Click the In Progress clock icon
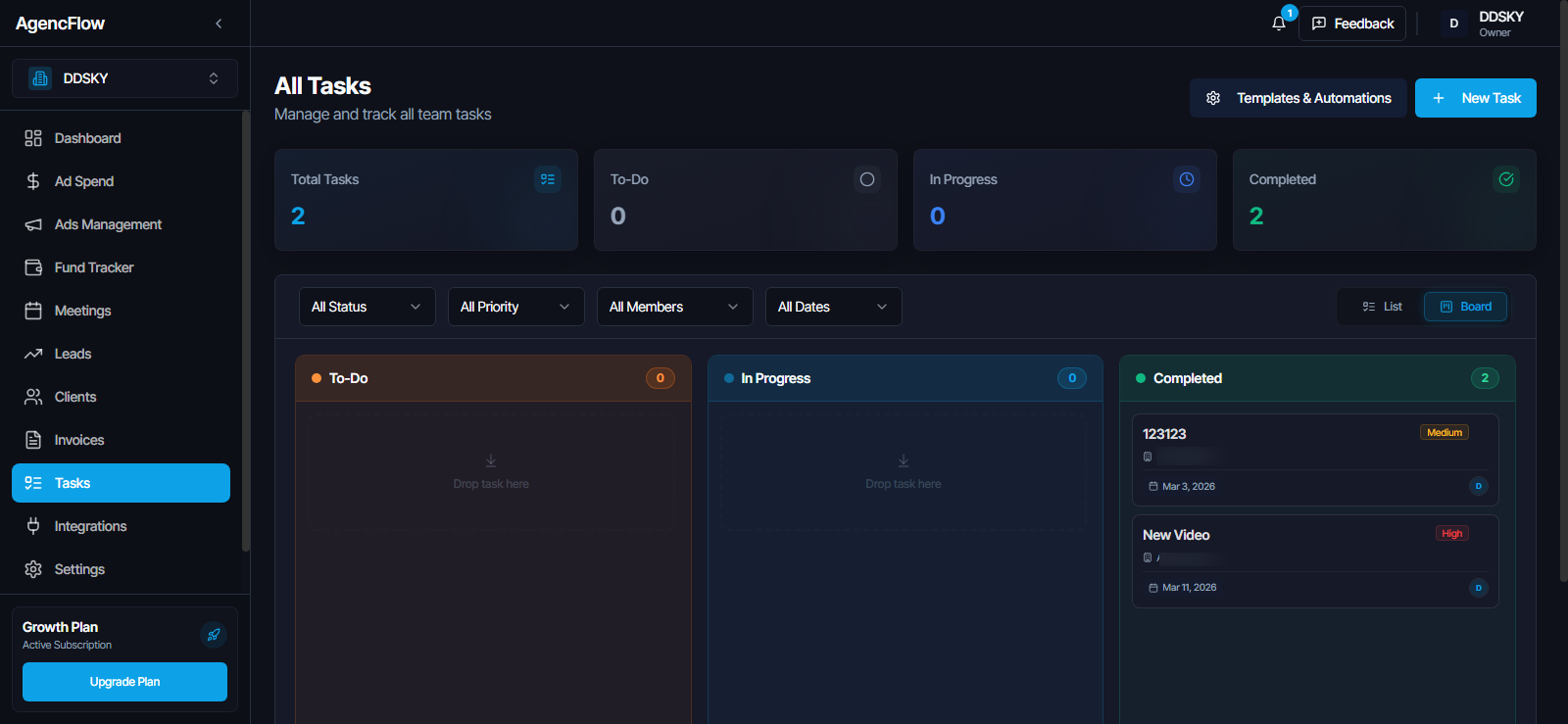Image resolution: width=1568 pixels, height=724 pixels. [x=1187, y=179]
